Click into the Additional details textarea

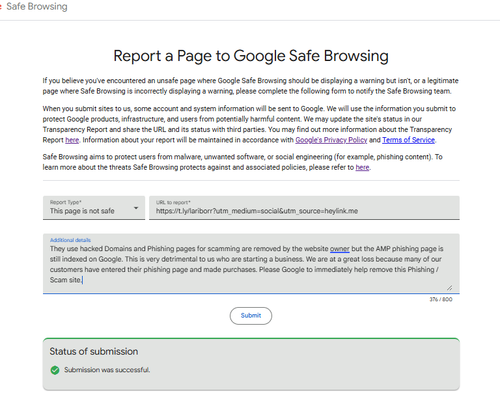(251, 264)
